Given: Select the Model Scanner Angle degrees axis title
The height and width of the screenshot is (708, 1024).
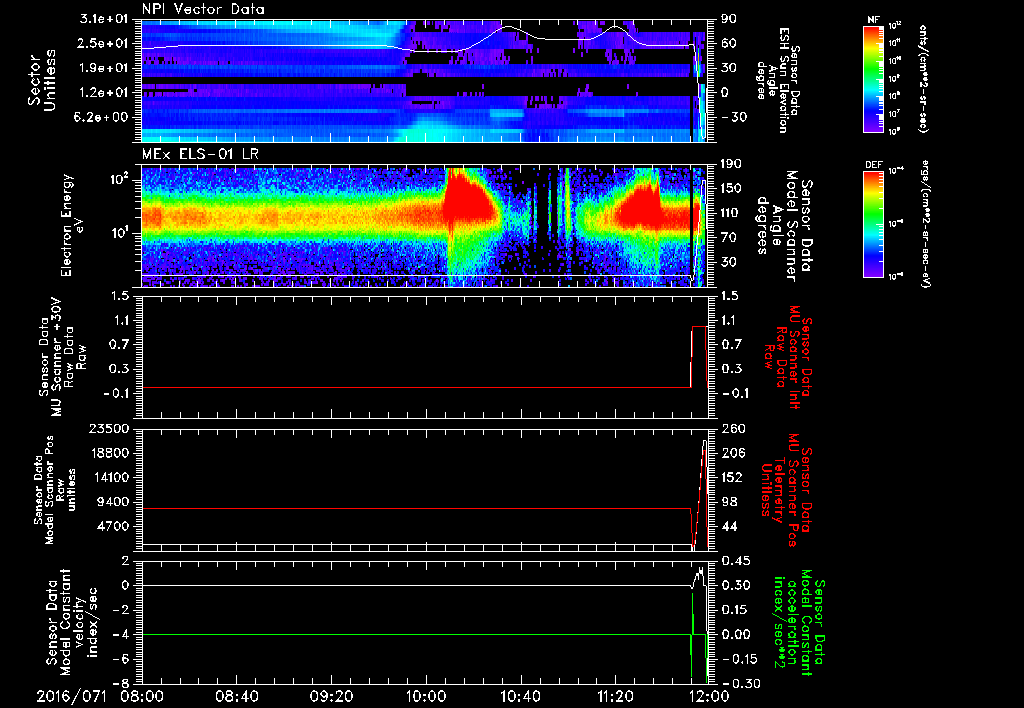Looking at the screenshot, I should pos(784,225).
